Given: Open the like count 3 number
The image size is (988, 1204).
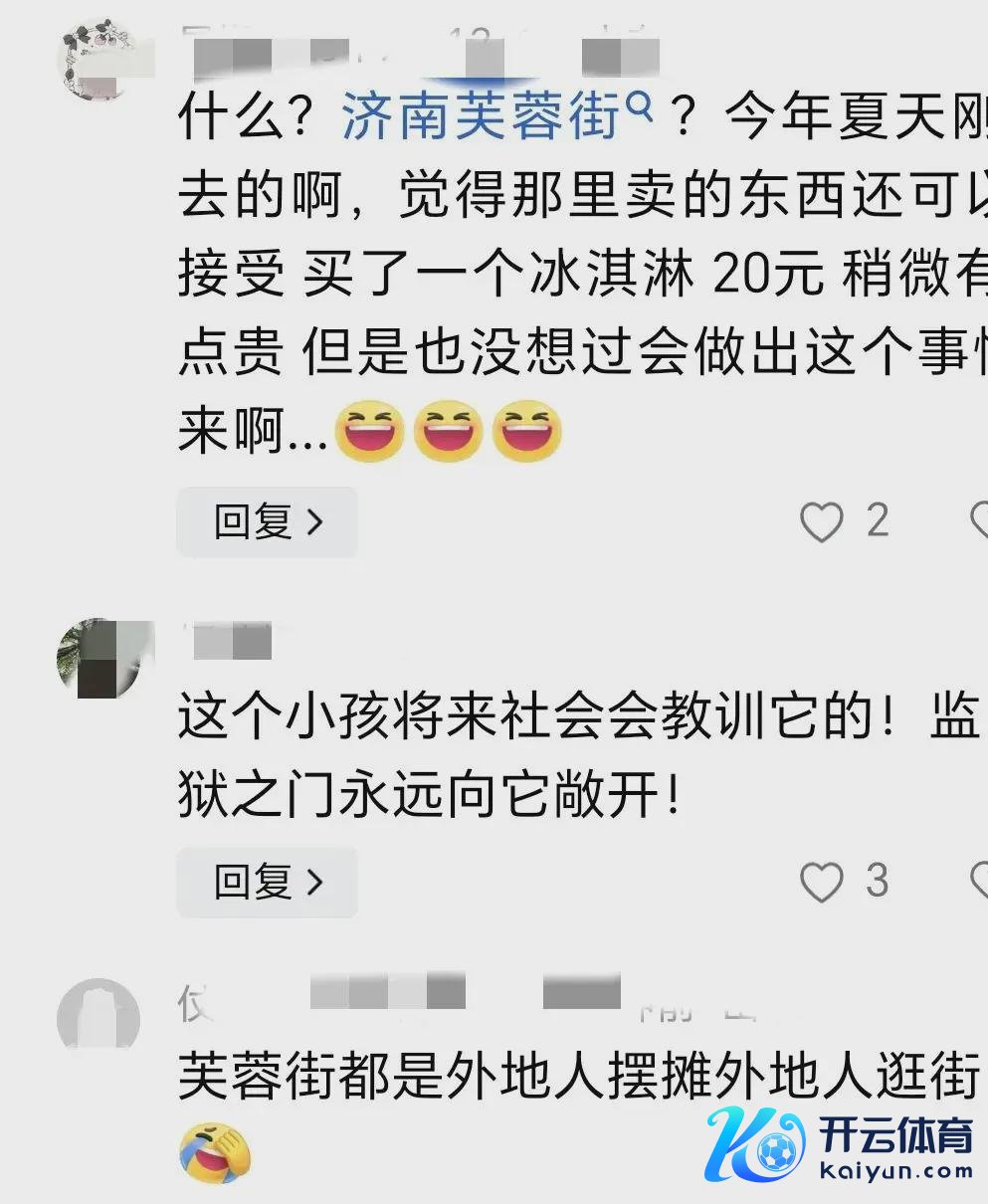Looking at the screenshot, I should 877,882.
